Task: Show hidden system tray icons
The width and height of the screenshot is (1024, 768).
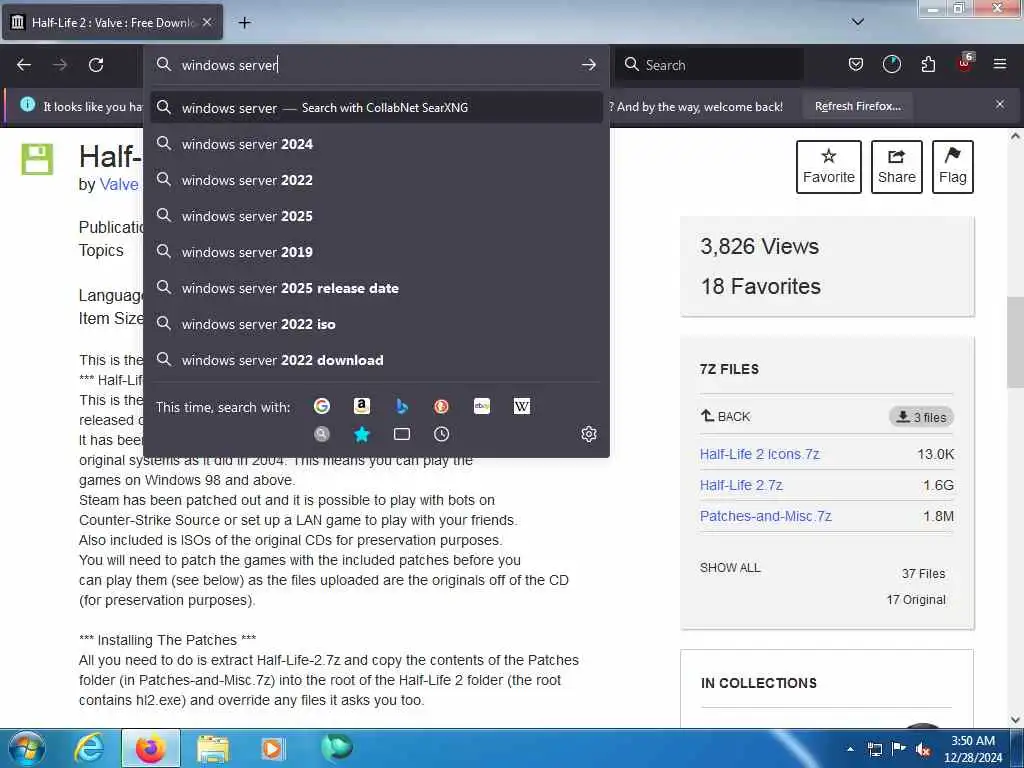Action: (x=850, y=749)
